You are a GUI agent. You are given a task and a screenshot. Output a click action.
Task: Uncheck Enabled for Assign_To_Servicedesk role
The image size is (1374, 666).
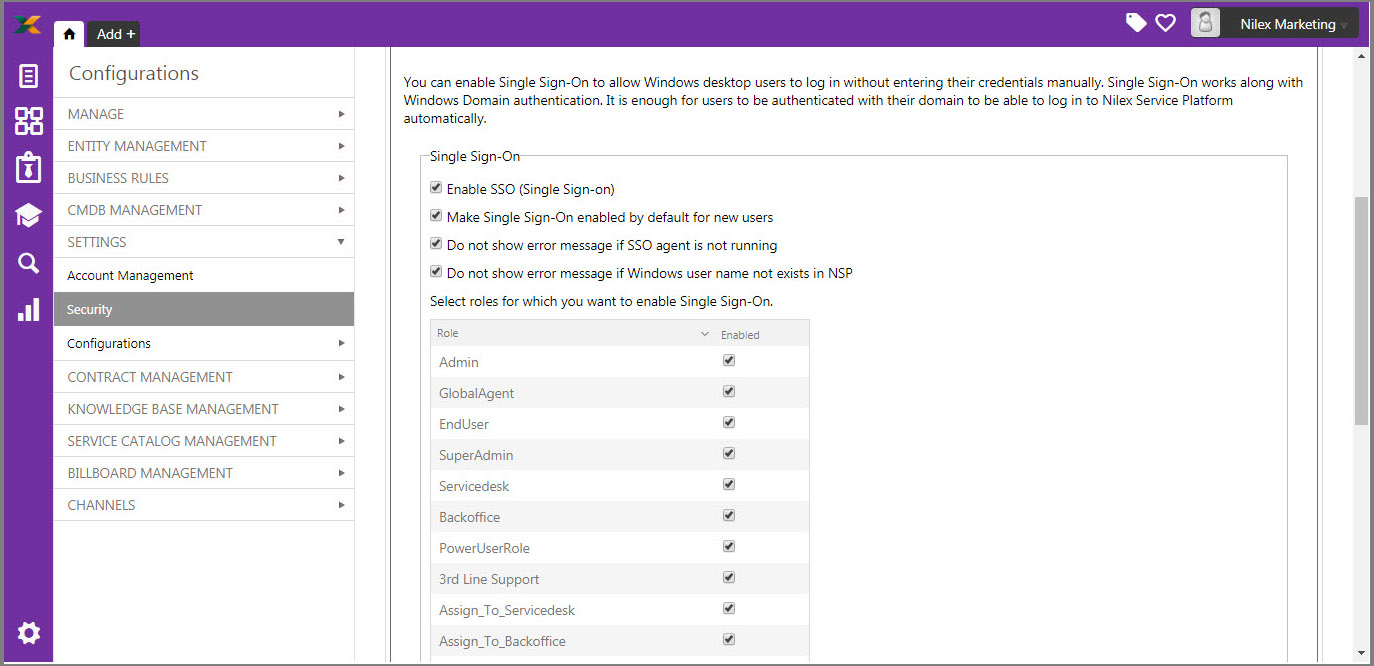pyautogui.click(x=729, y=608)
